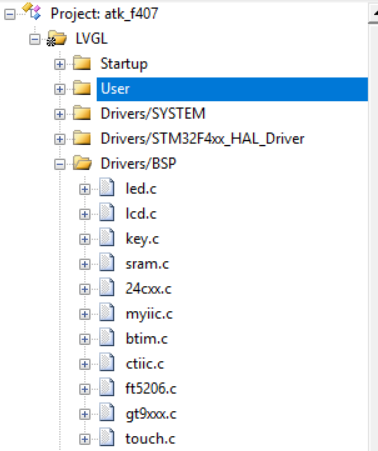The height and width of the screenshot is (451, 378).
Task: Expand includes of ctiic.c
Action: (x=85, y=364)
